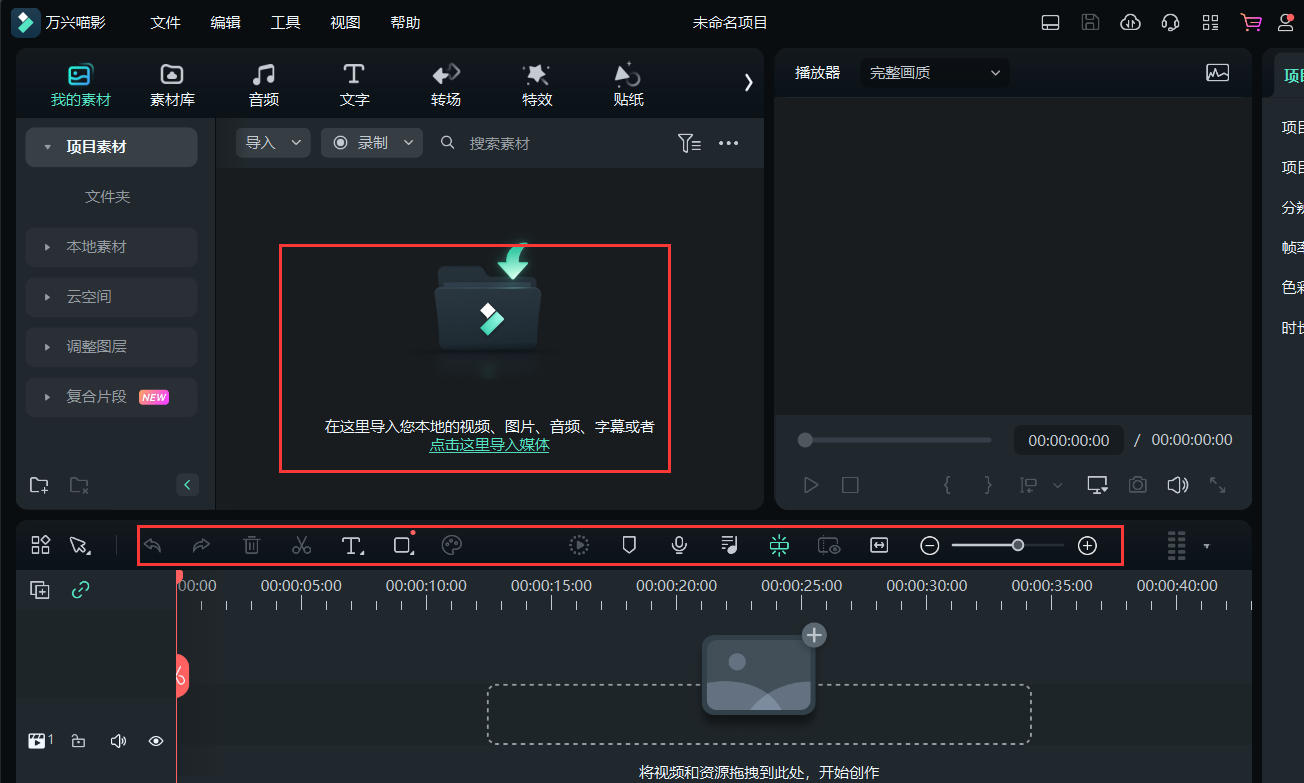Click the 录制 button
The width and height of the screenshot is (1304, 783).
[371, 143]
